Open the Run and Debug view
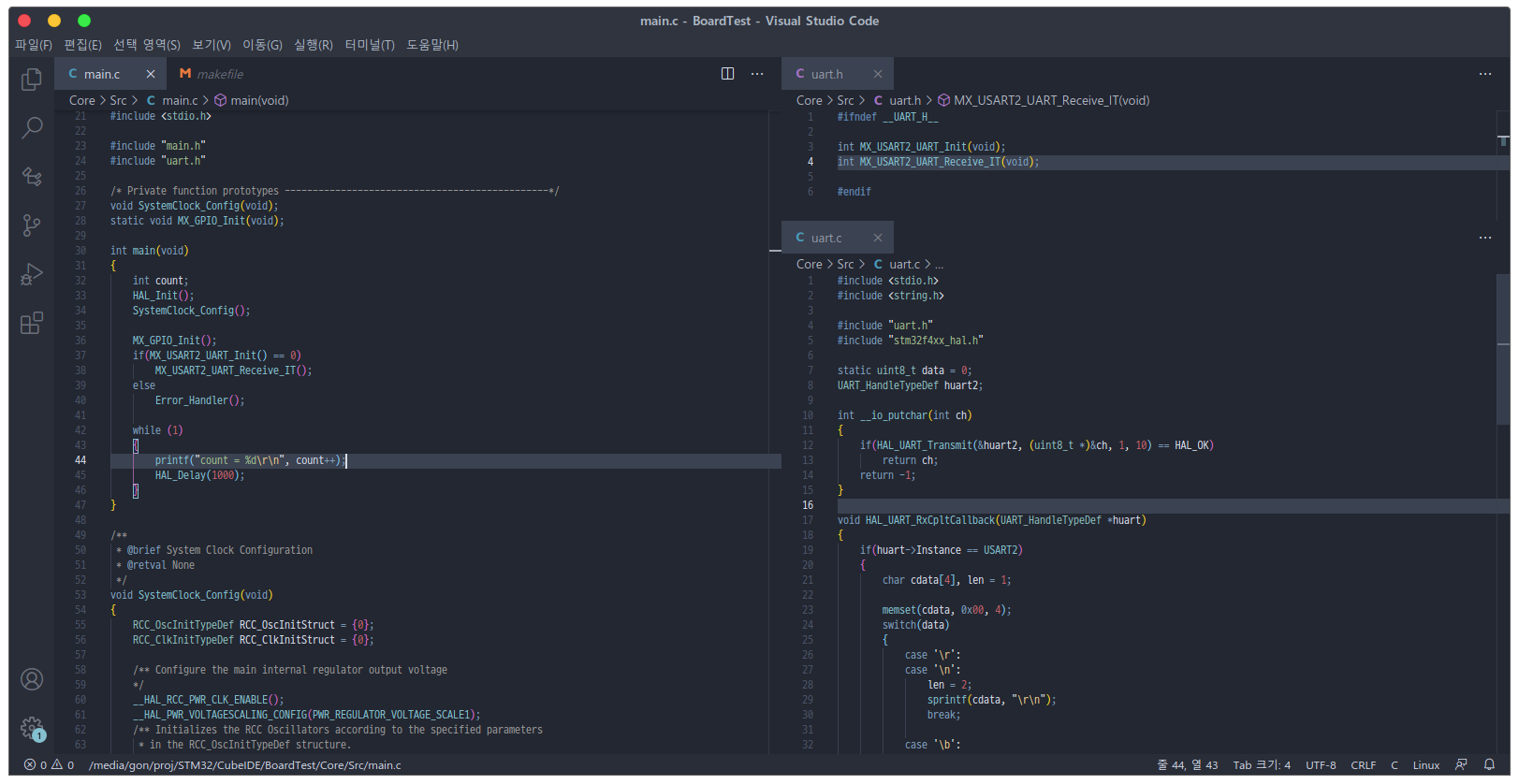The width and height of the screenshot is (1519, 784). coord(32,273)
